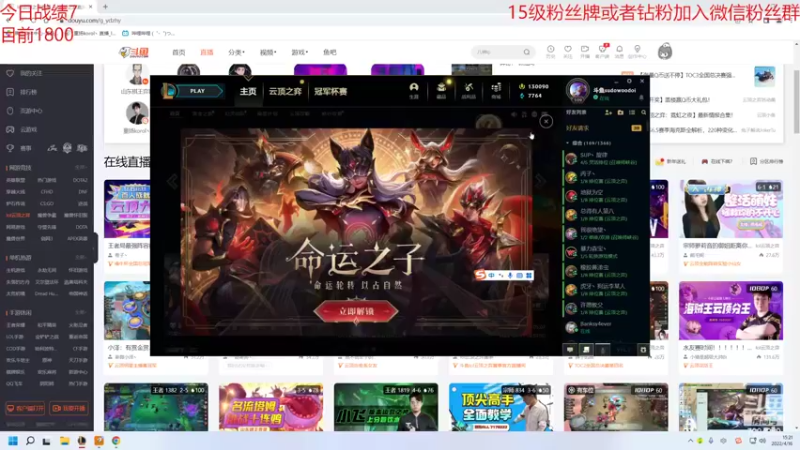The height and width of the screenshot is (450, 800).
Task: Click the summoner avatar in League client
Action: pyautogui.click(x=578, y=90)
